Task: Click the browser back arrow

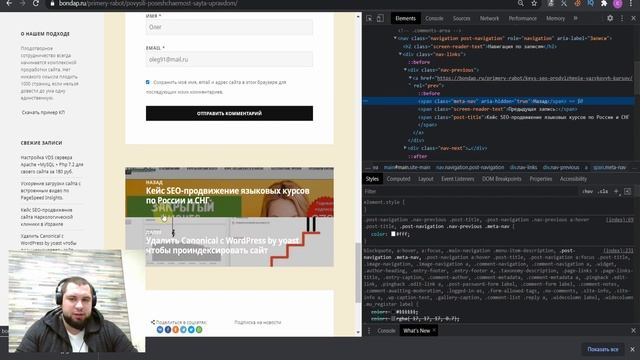Action: point(9,3)
